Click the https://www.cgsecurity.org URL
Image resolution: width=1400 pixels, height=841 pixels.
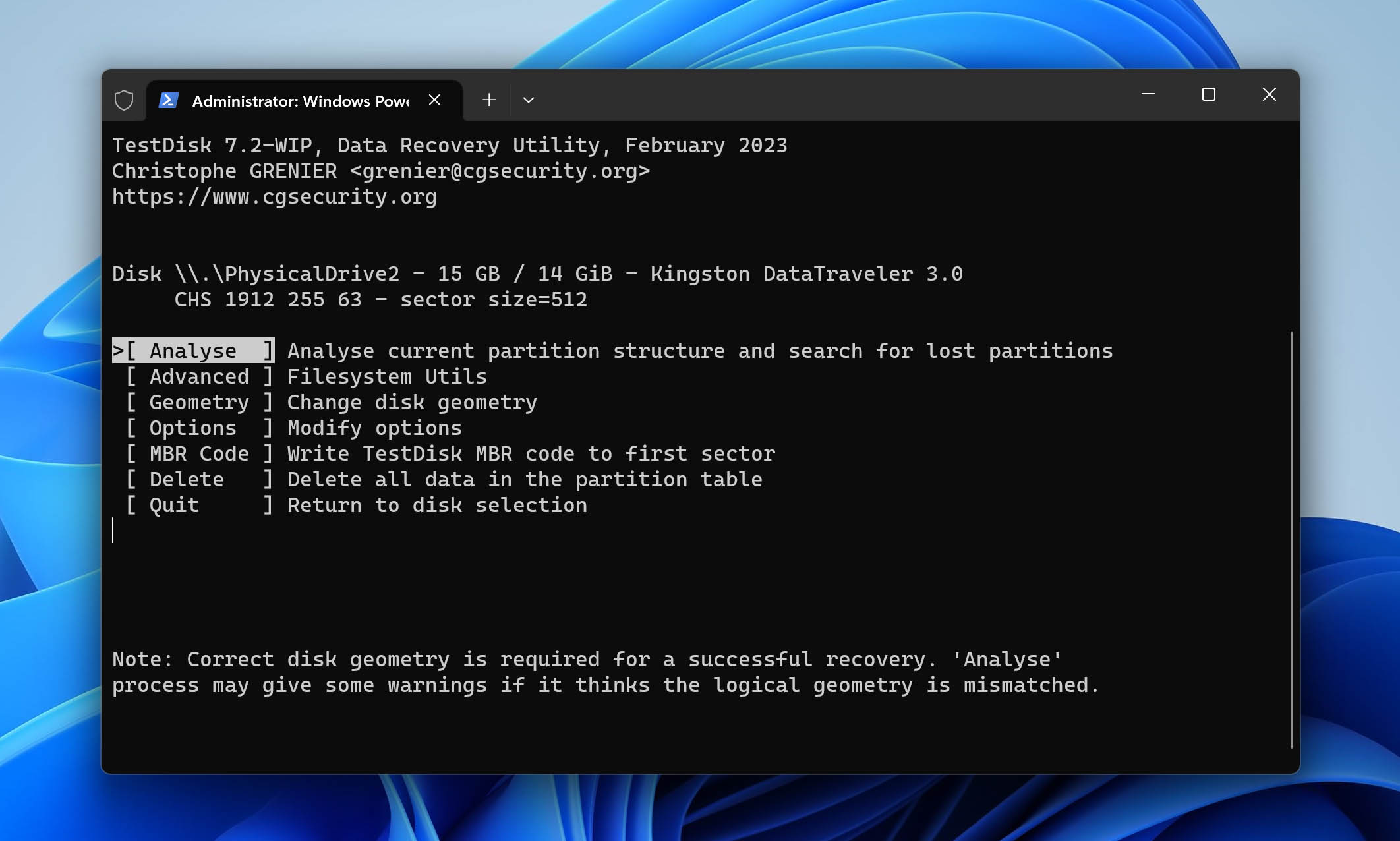click(x=274, y=196)
